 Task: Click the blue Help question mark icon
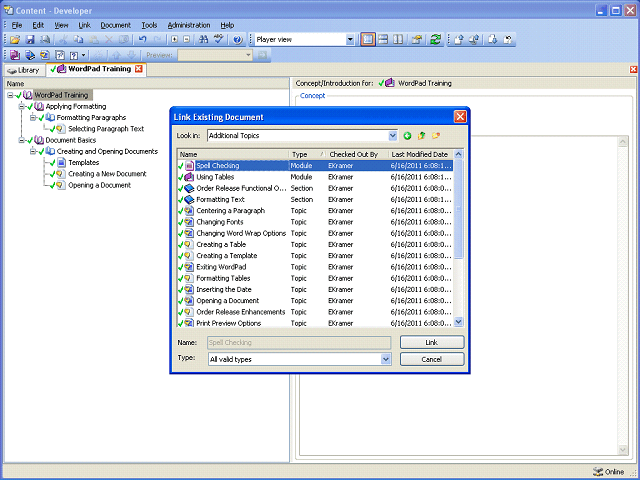pos(238,40)
